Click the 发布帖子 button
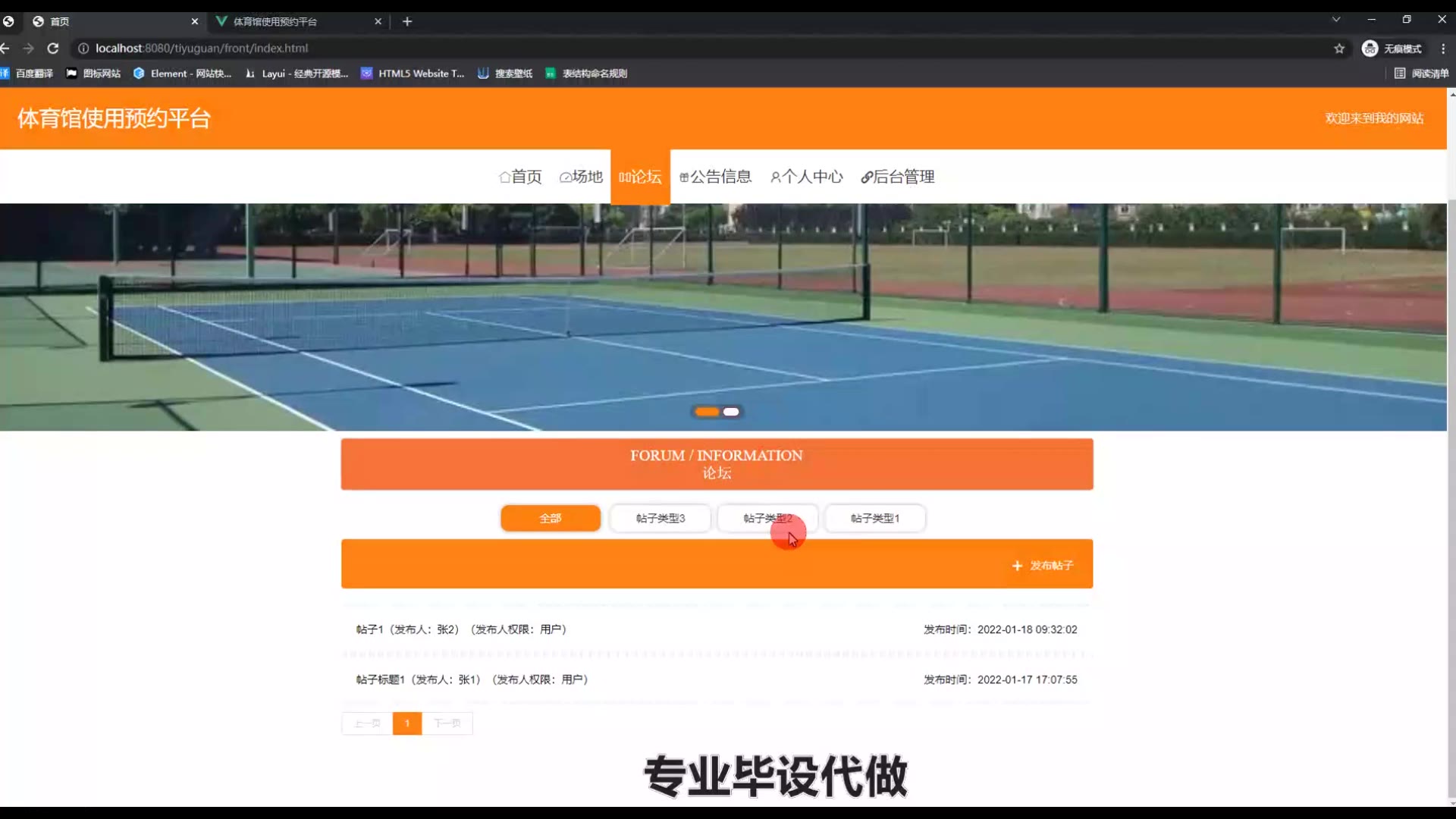 pyautogui.click(x=1043, y=566)
